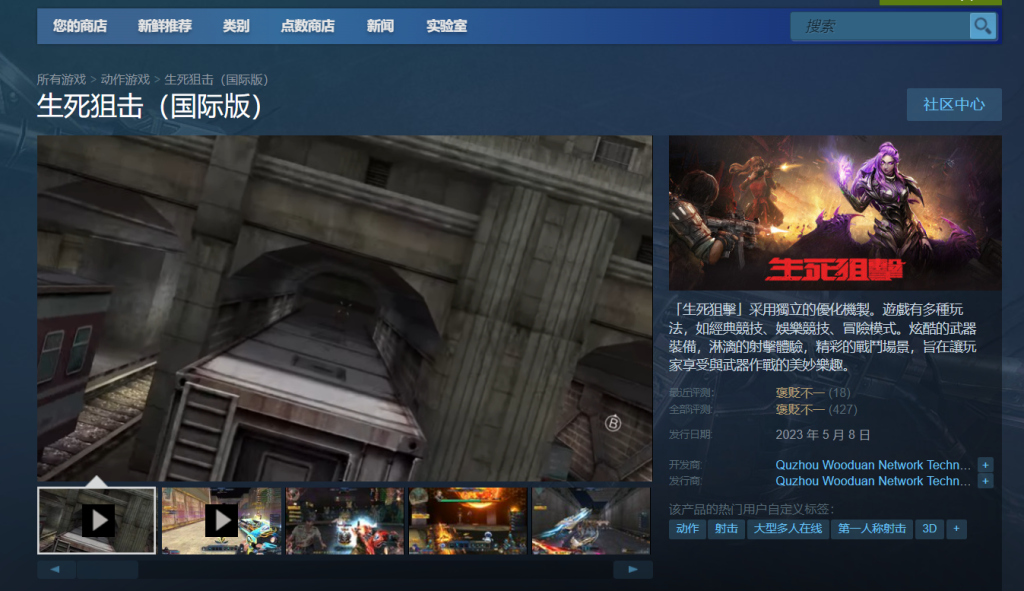Open the 社区中心 button
Screen dimensions: 1024x591
[x=954, y=104]
